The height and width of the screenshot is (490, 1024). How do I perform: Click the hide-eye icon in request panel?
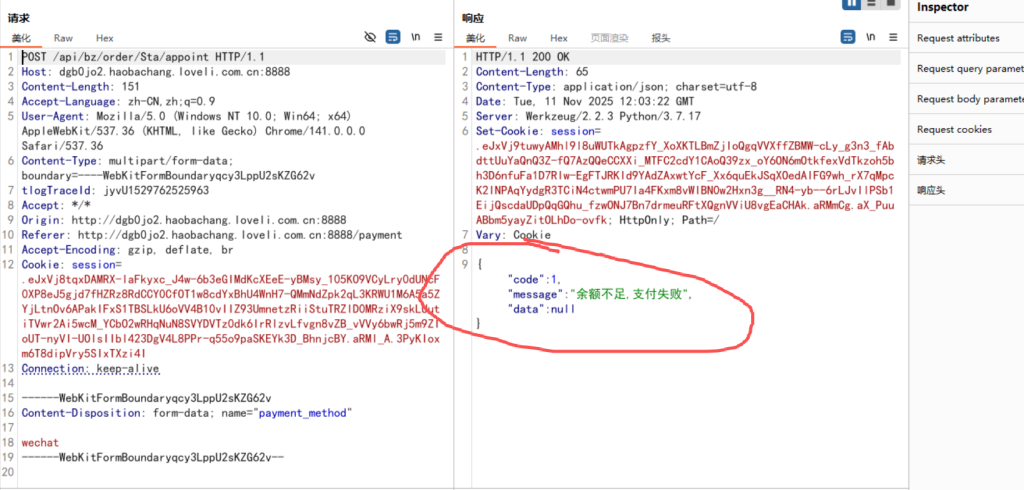[x=370, y=37]
